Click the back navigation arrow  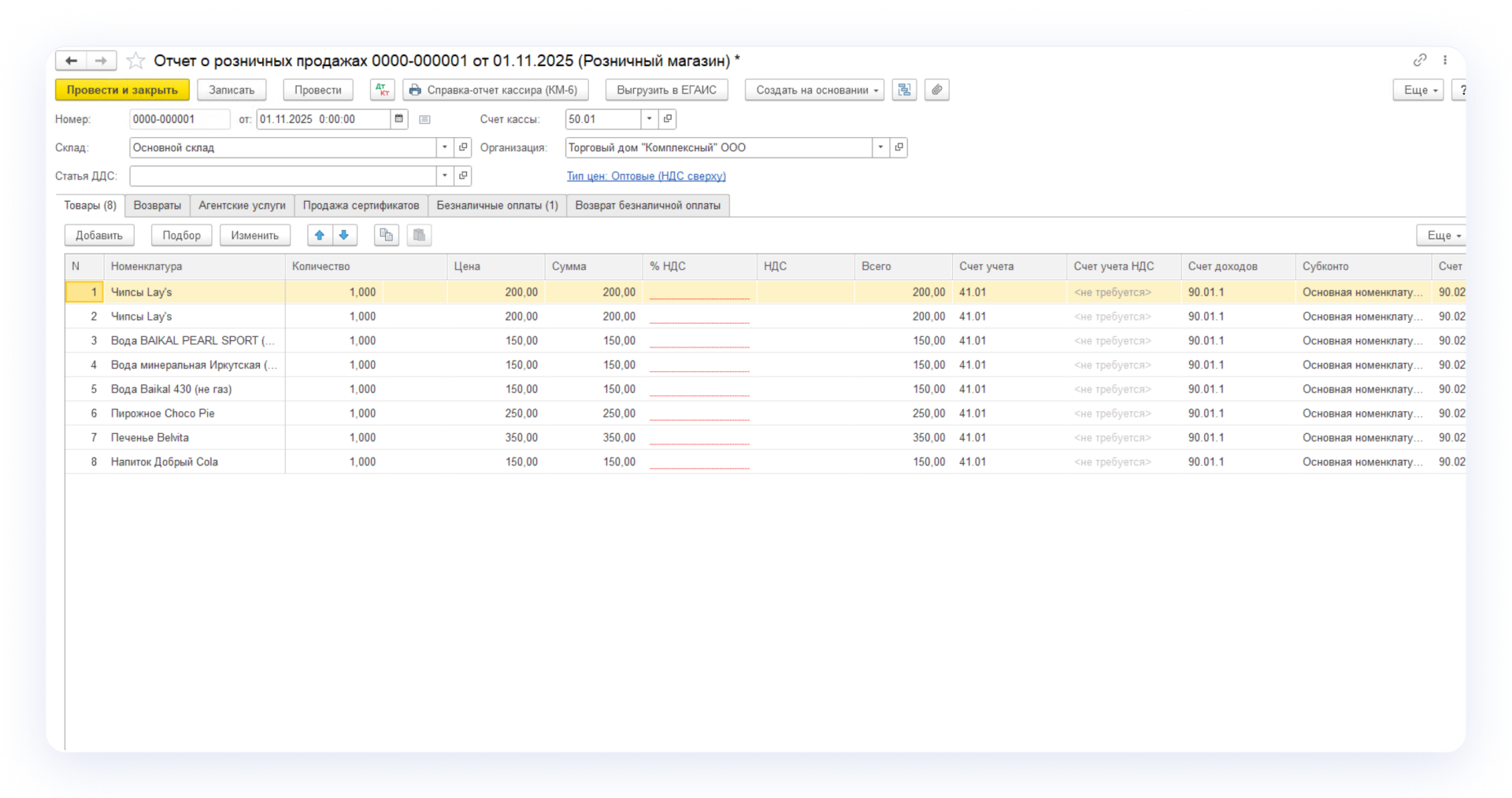(71, 61)
